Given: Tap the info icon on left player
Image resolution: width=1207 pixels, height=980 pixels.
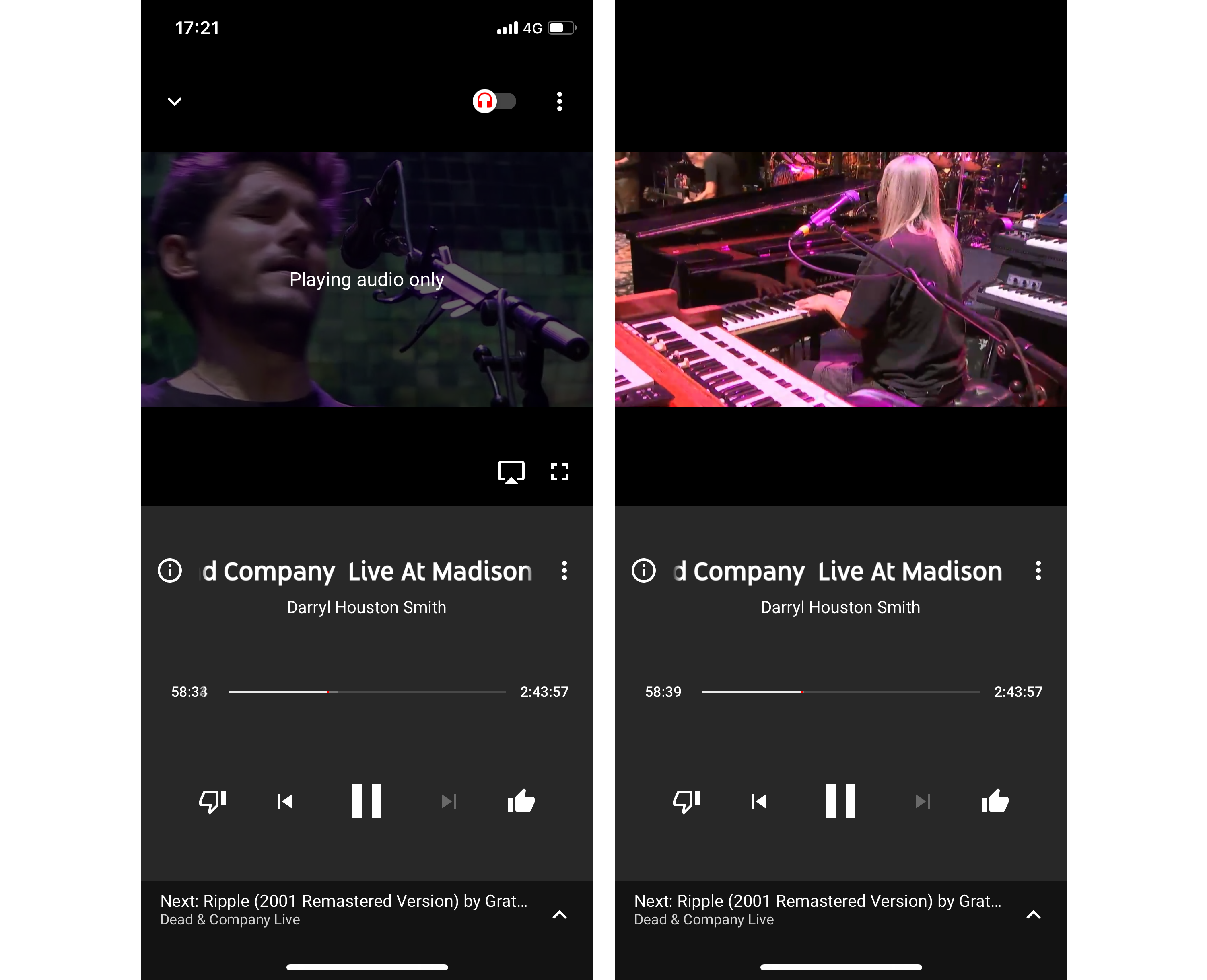Looking at the screenshot, I should [x=169, y=570].
